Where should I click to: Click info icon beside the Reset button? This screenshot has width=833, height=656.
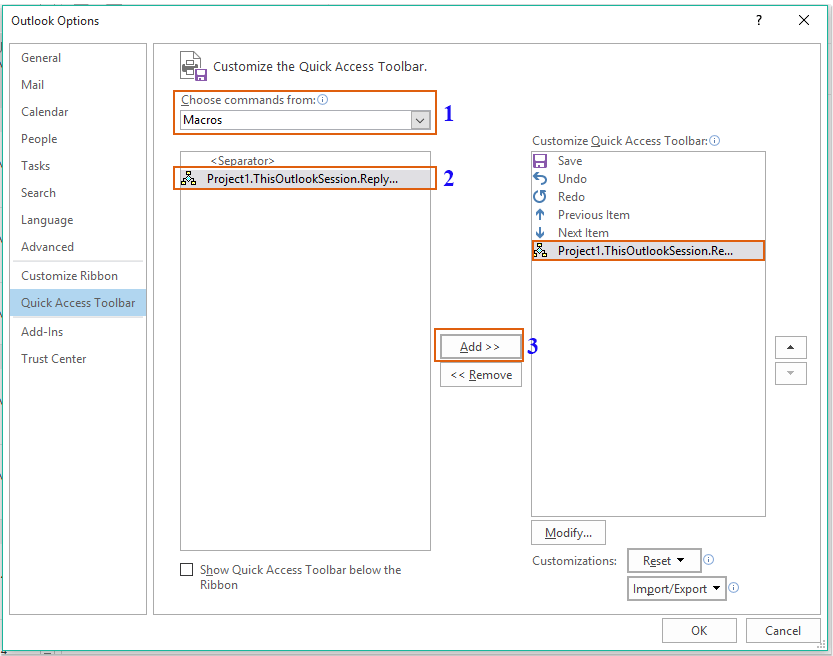click(708, 560)
